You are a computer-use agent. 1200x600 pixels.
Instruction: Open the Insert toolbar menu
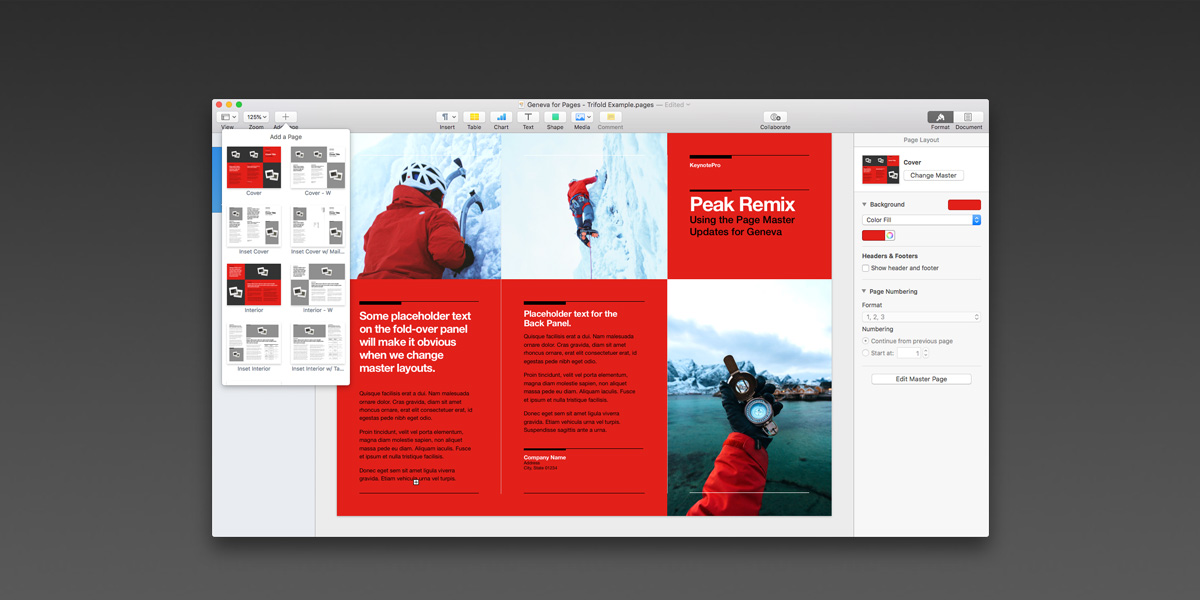tap(447, 117)
